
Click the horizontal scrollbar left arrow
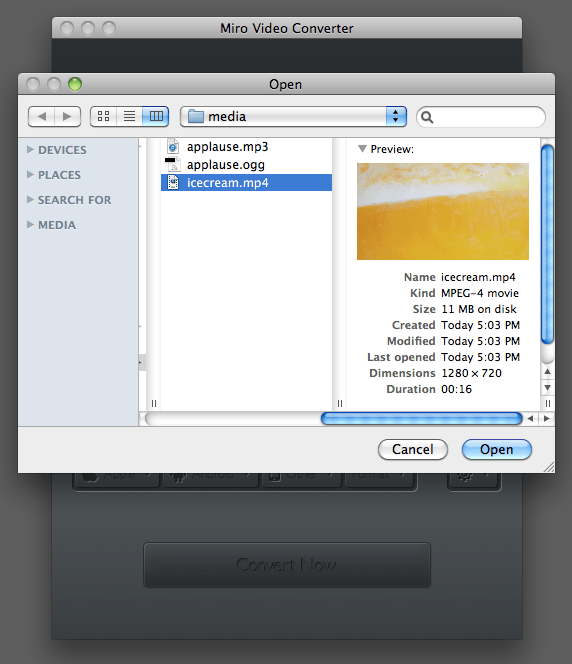click(531, 418)
